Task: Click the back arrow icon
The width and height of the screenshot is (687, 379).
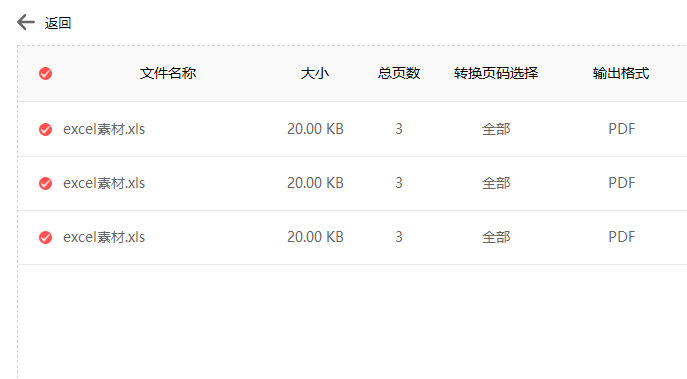Action: click(25, 22)
